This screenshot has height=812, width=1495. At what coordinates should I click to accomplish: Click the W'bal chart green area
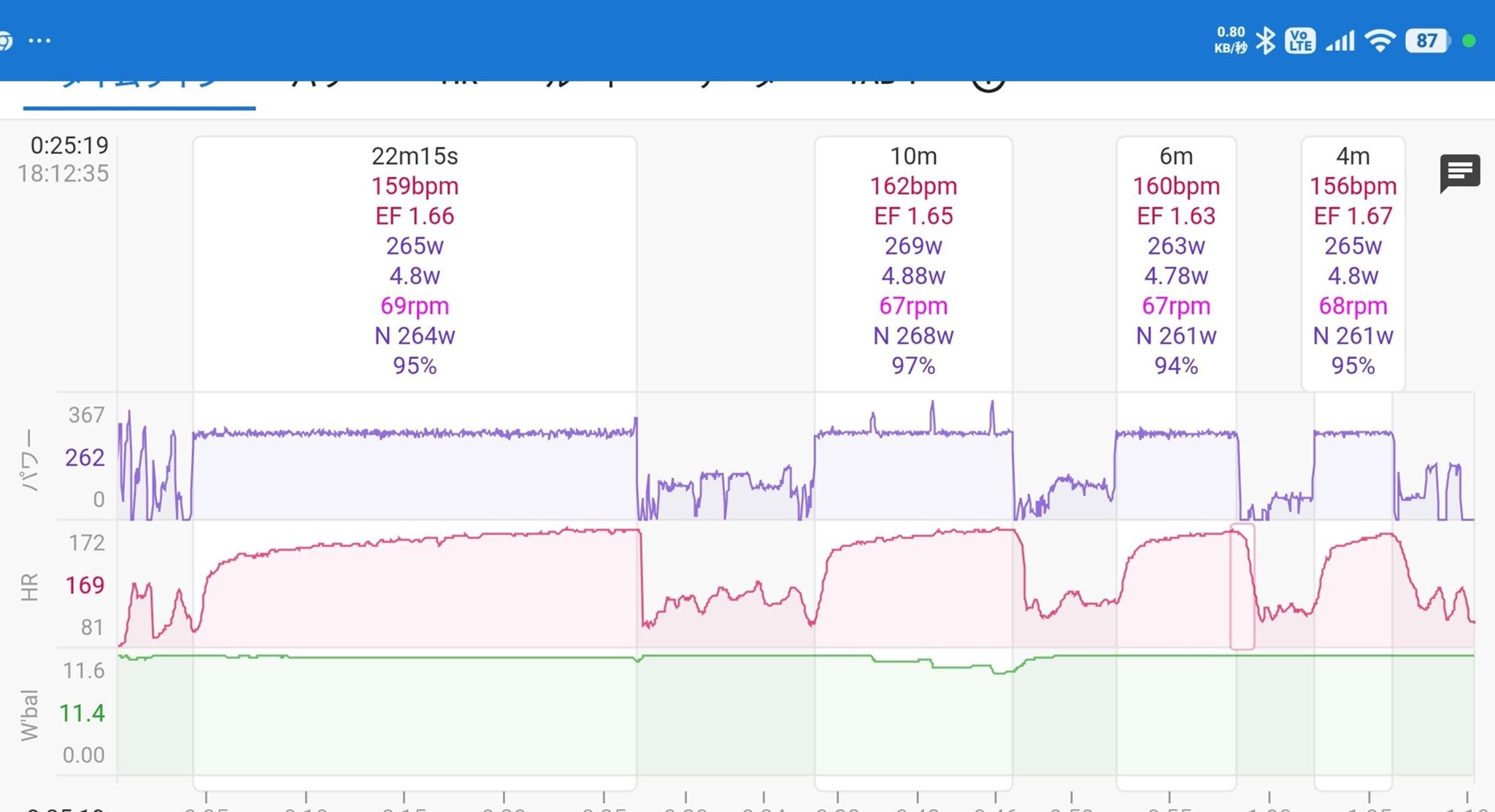(730, 715)
